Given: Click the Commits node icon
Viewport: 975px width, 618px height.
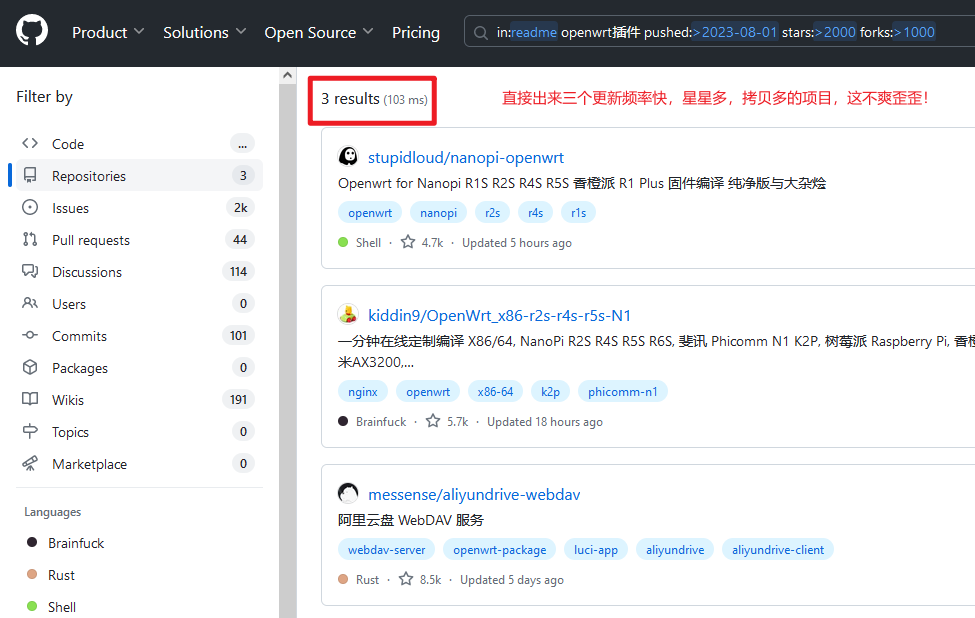Looking at the screenshot, I should (30, 335).
